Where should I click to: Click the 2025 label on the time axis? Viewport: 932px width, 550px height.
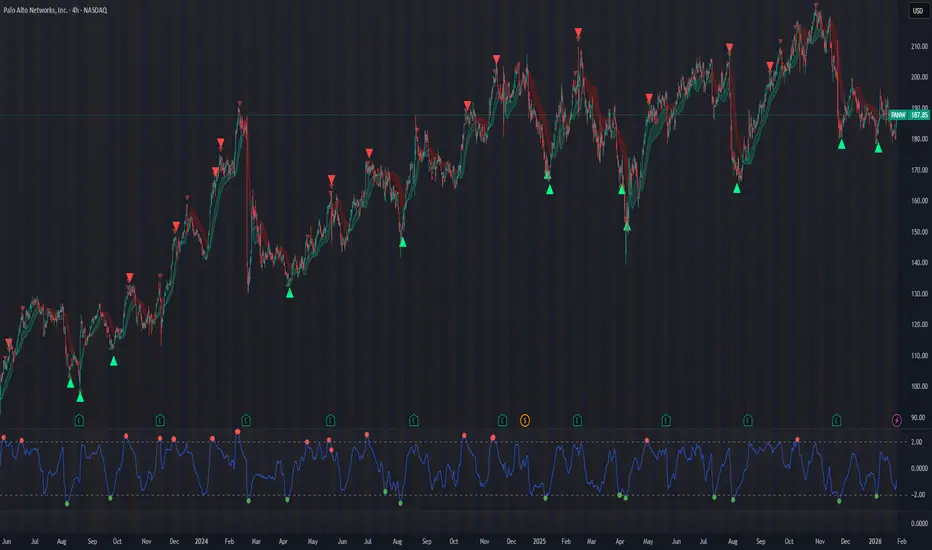click(539, 541)
